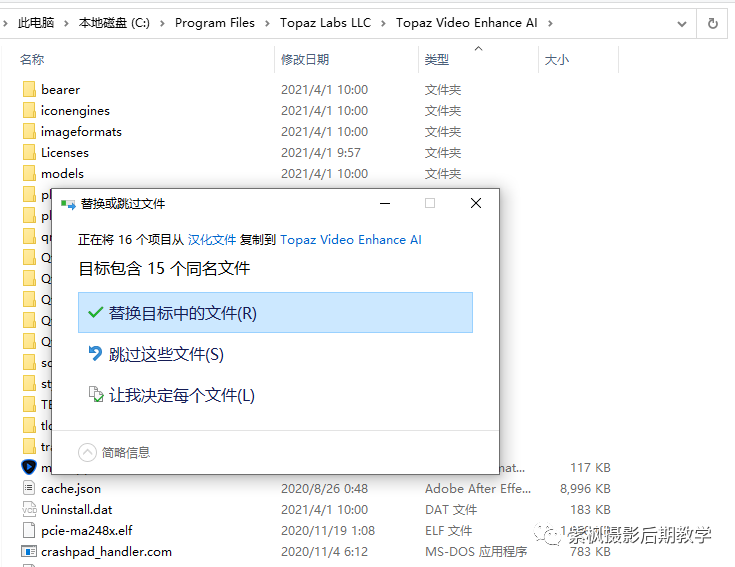
Task: Click the DAT 文件 type cell
Action: (x=451, y=509)
